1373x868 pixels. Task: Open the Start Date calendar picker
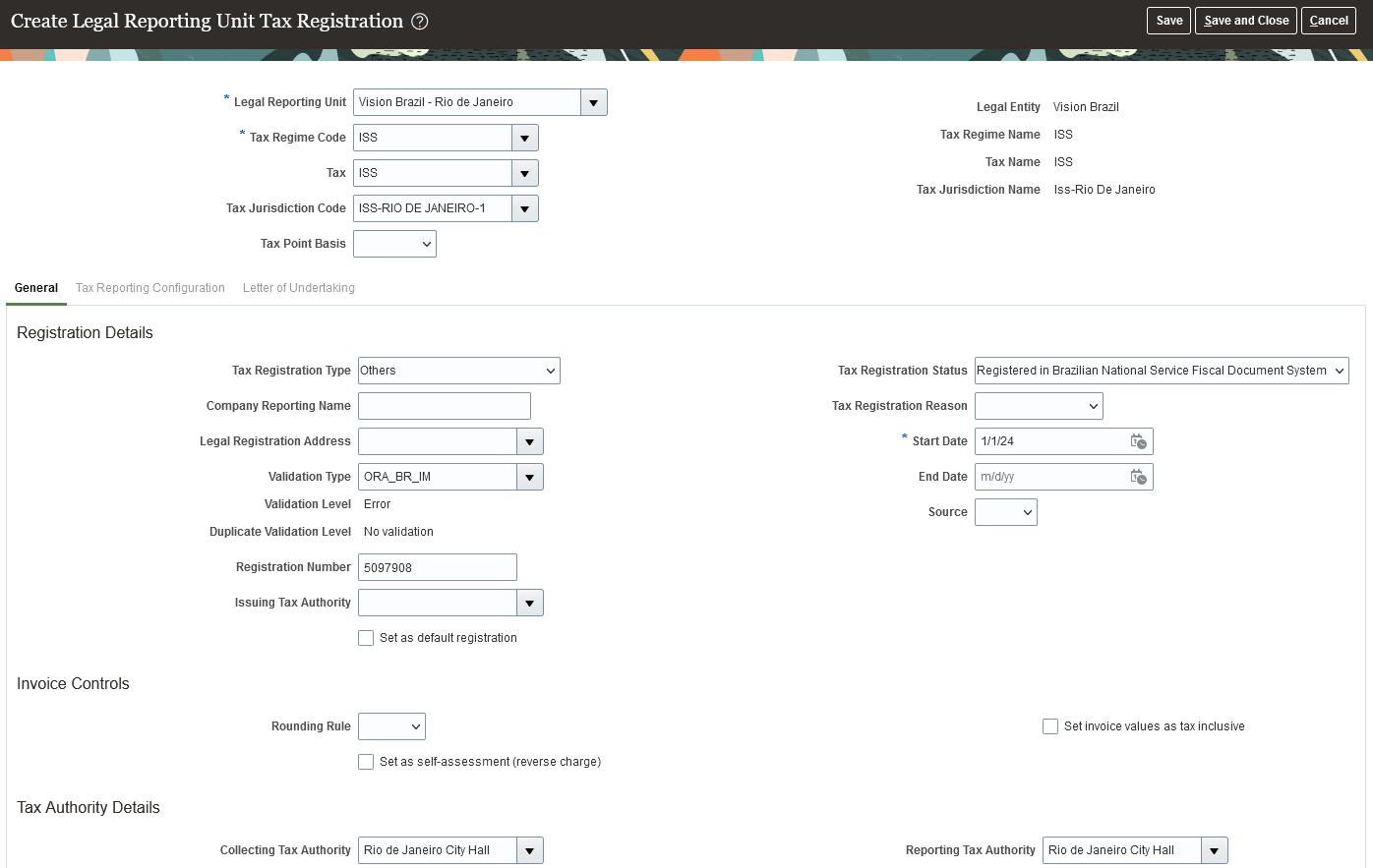[1139, 441]
